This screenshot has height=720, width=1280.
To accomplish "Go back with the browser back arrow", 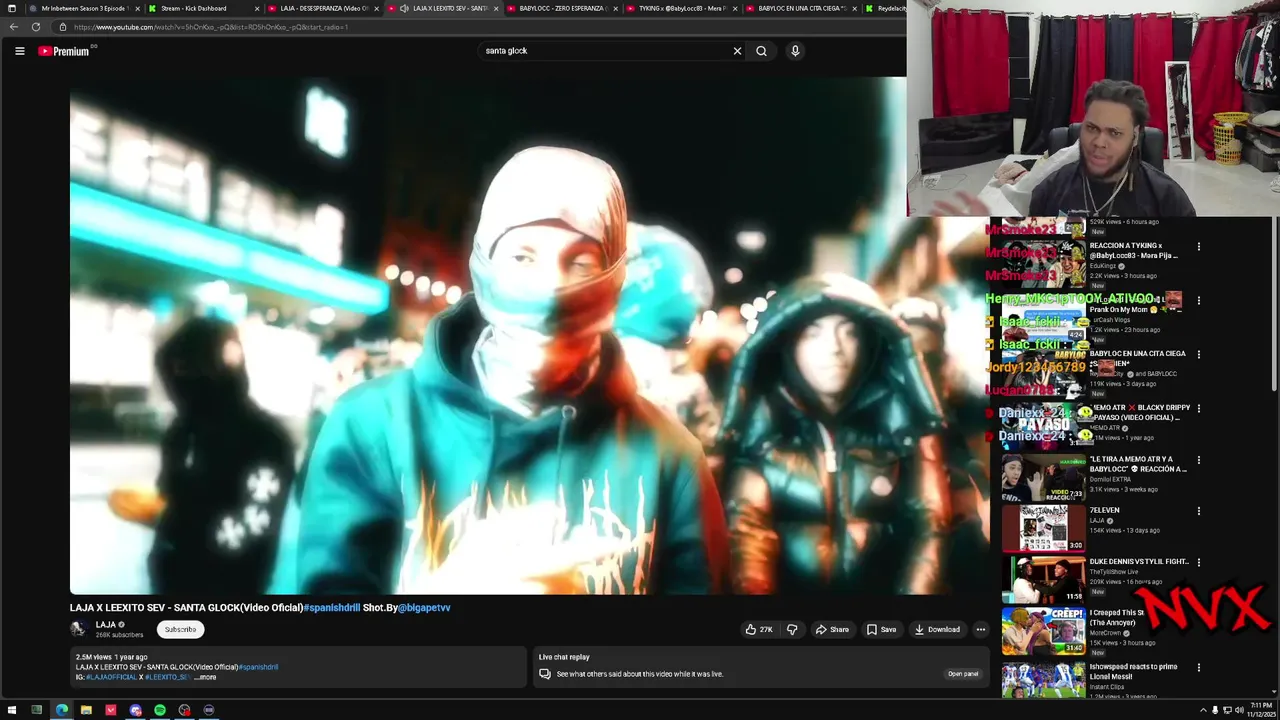I will coord(13,27).
